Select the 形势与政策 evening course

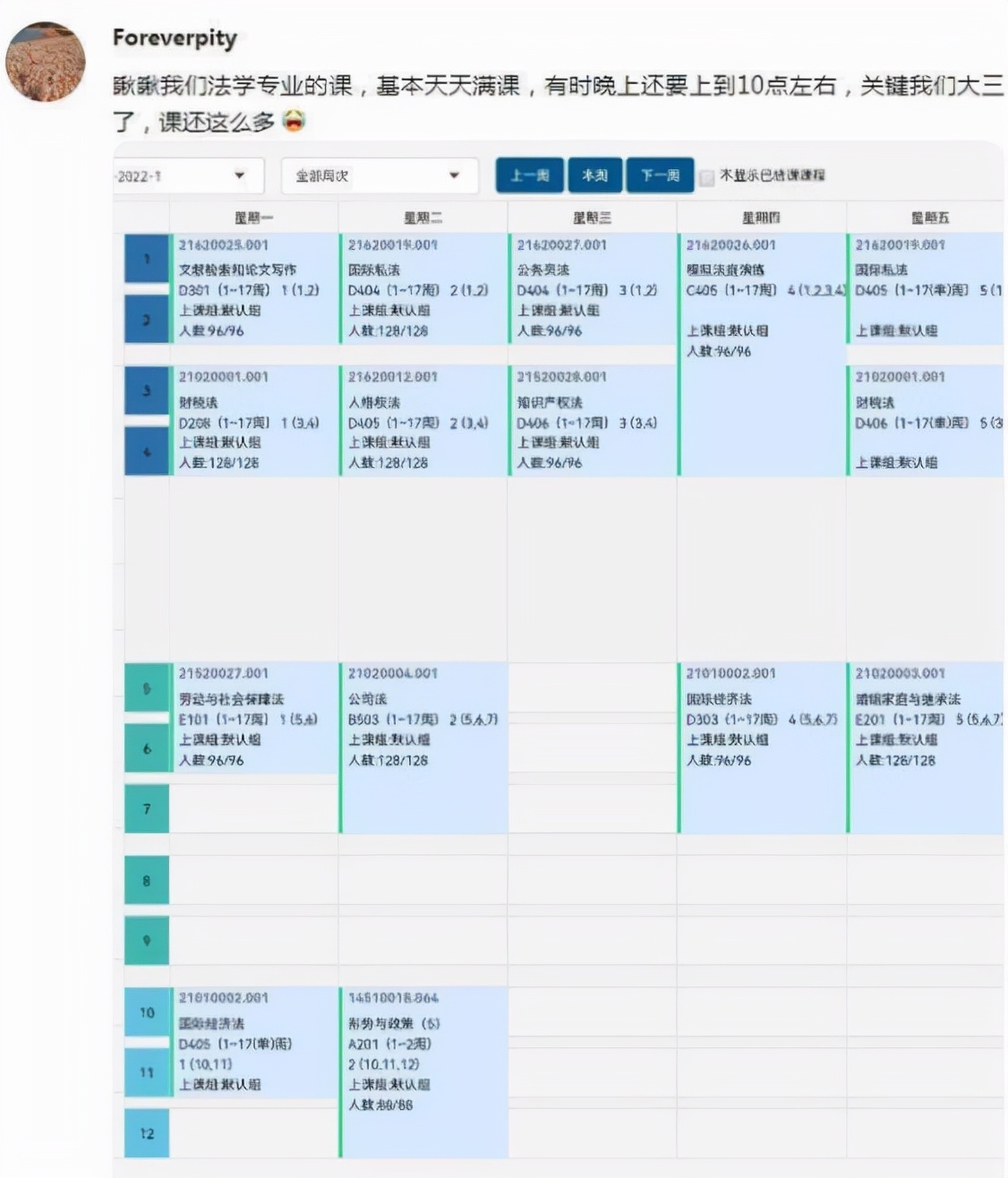click(421, 1056)
